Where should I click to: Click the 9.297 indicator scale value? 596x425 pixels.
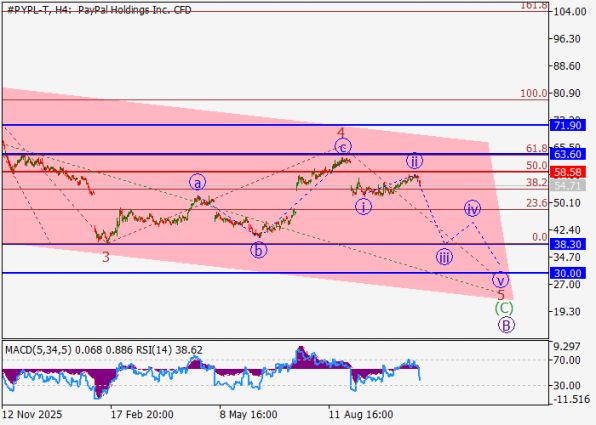tap(567, 346)
